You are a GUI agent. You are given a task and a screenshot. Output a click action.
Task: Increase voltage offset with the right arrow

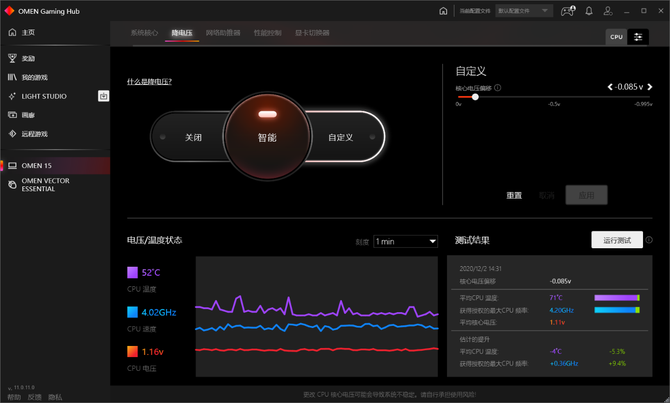649,87
